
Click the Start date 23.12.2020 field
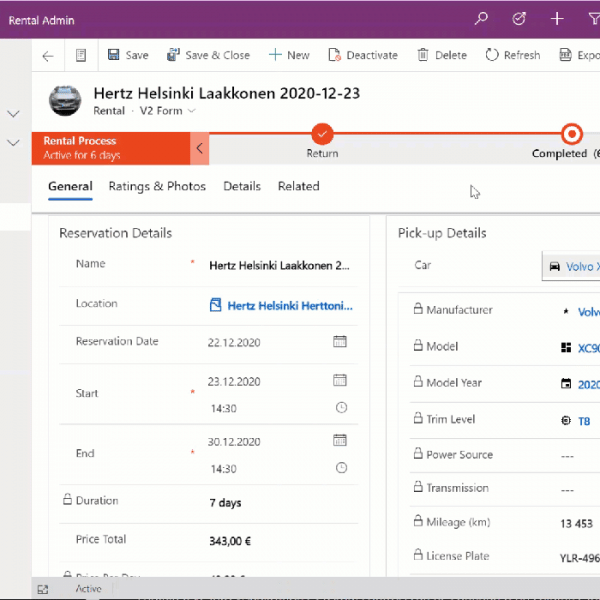click(x=234, y=382)
